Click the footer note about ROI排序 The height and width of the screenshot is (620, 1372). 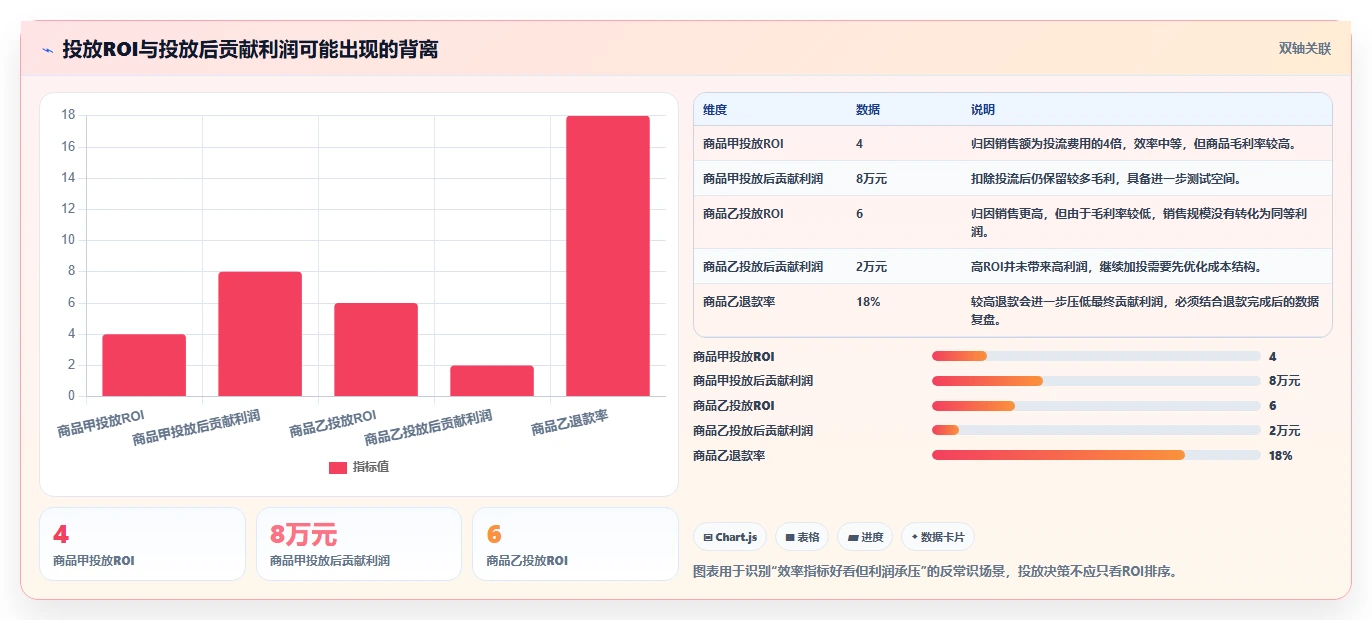(x=935, y=572)
